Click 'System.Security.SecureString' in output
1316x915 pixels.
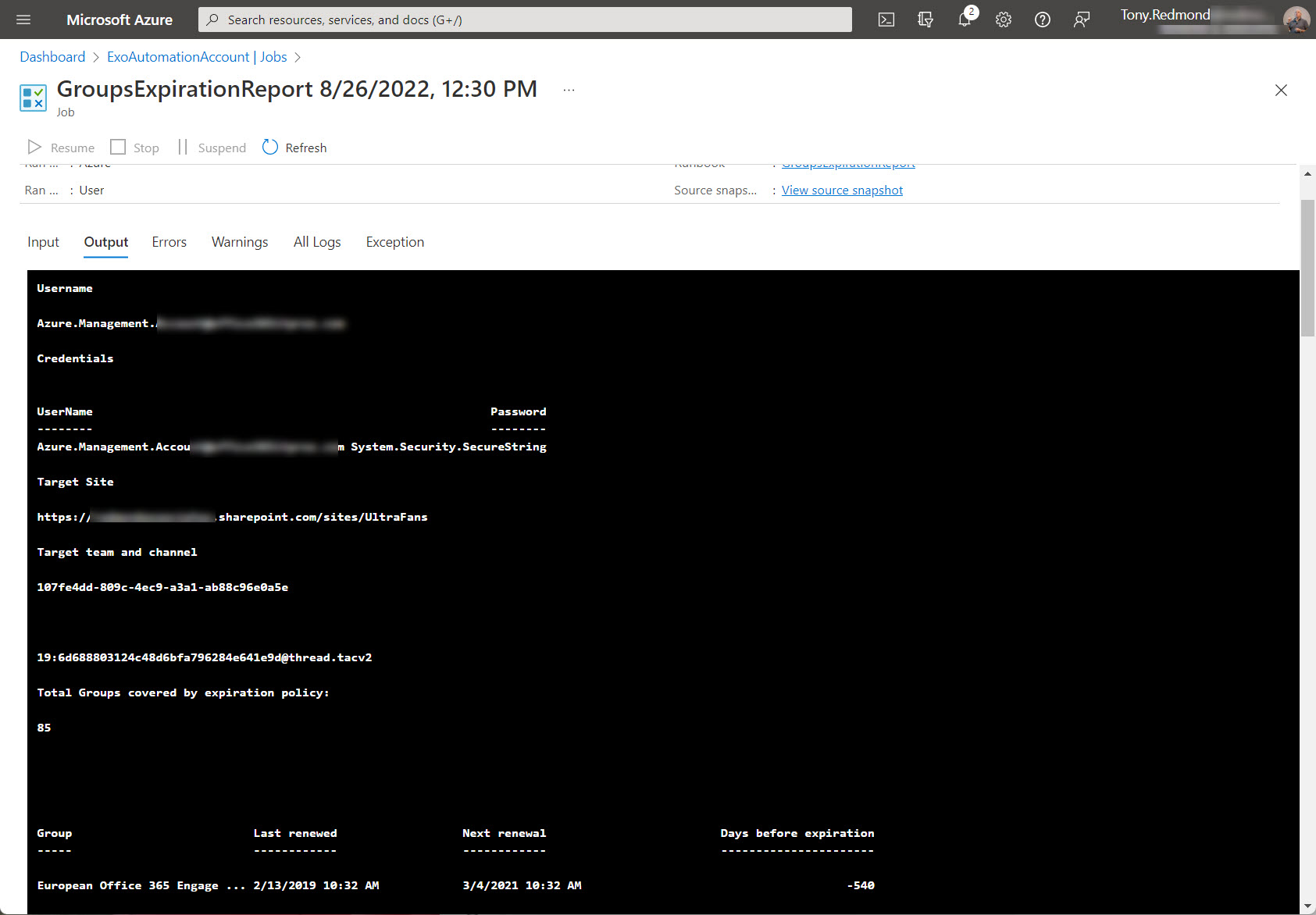point(448,447)
